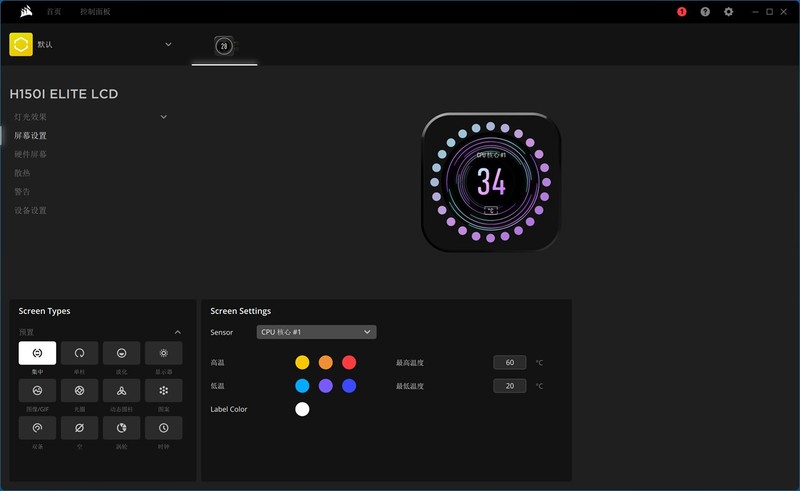Go to 散热 in the sidebar

tap(22, 173)
